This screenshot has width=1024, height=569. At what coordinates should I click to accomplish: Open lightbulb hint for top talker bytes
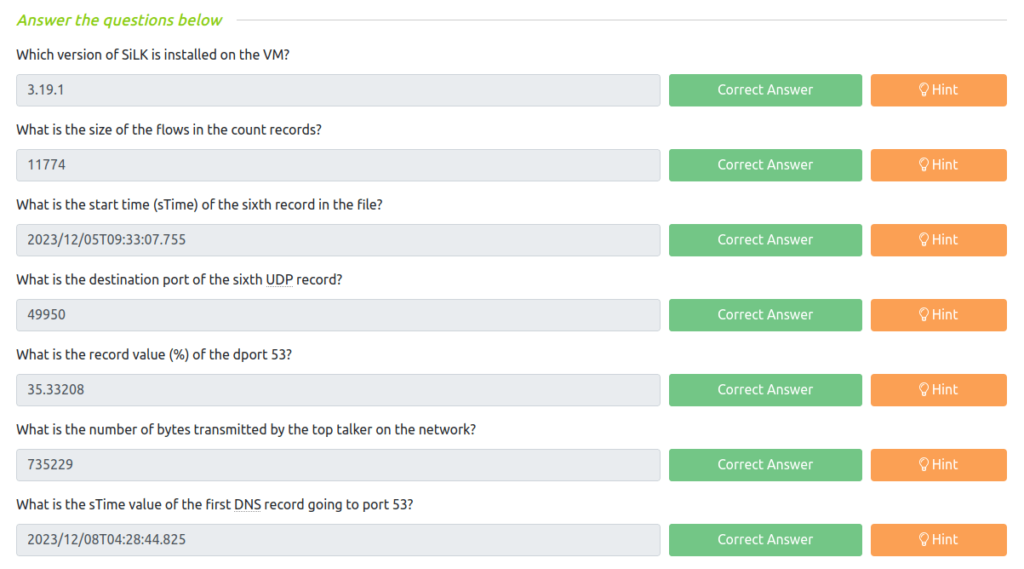tap(938, 465)
